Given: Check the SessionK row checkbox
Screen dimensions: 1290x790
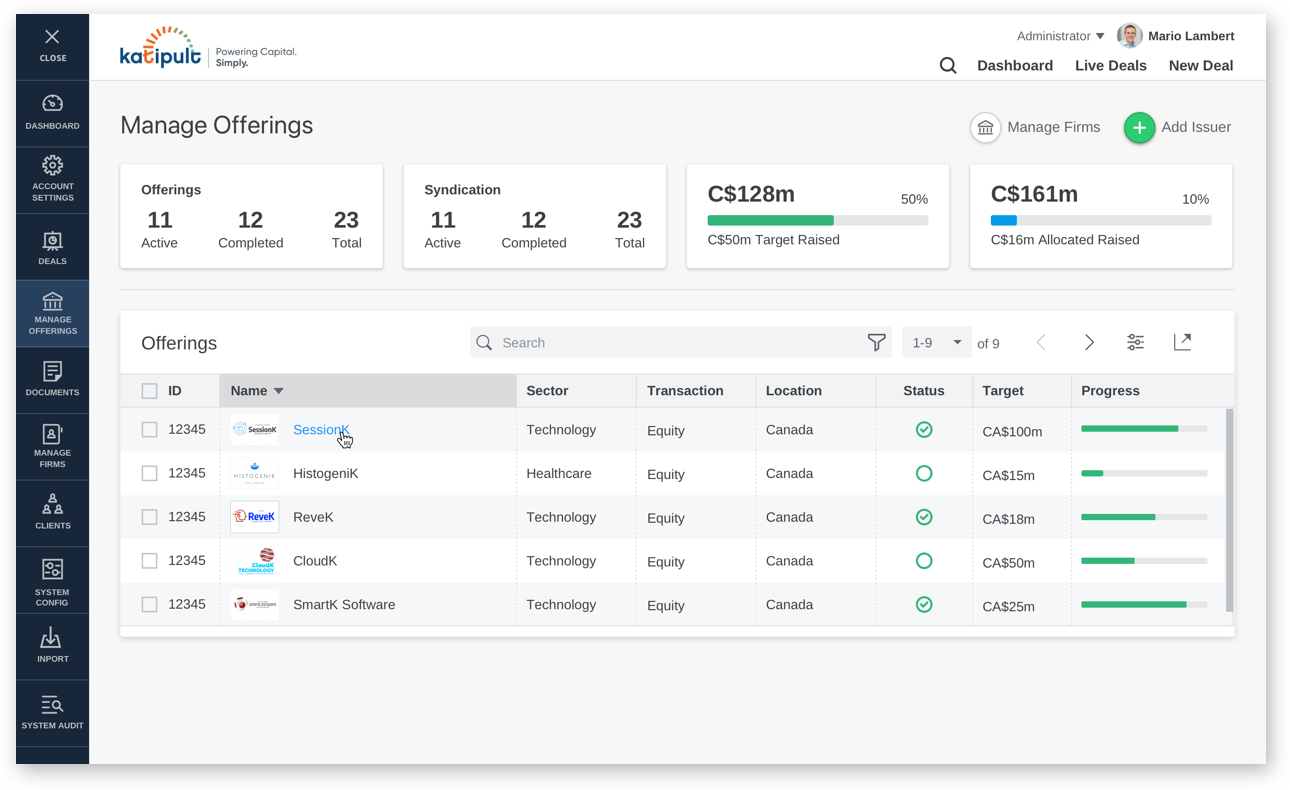Looking at the screenshot, I should click(x=150, y=430).
